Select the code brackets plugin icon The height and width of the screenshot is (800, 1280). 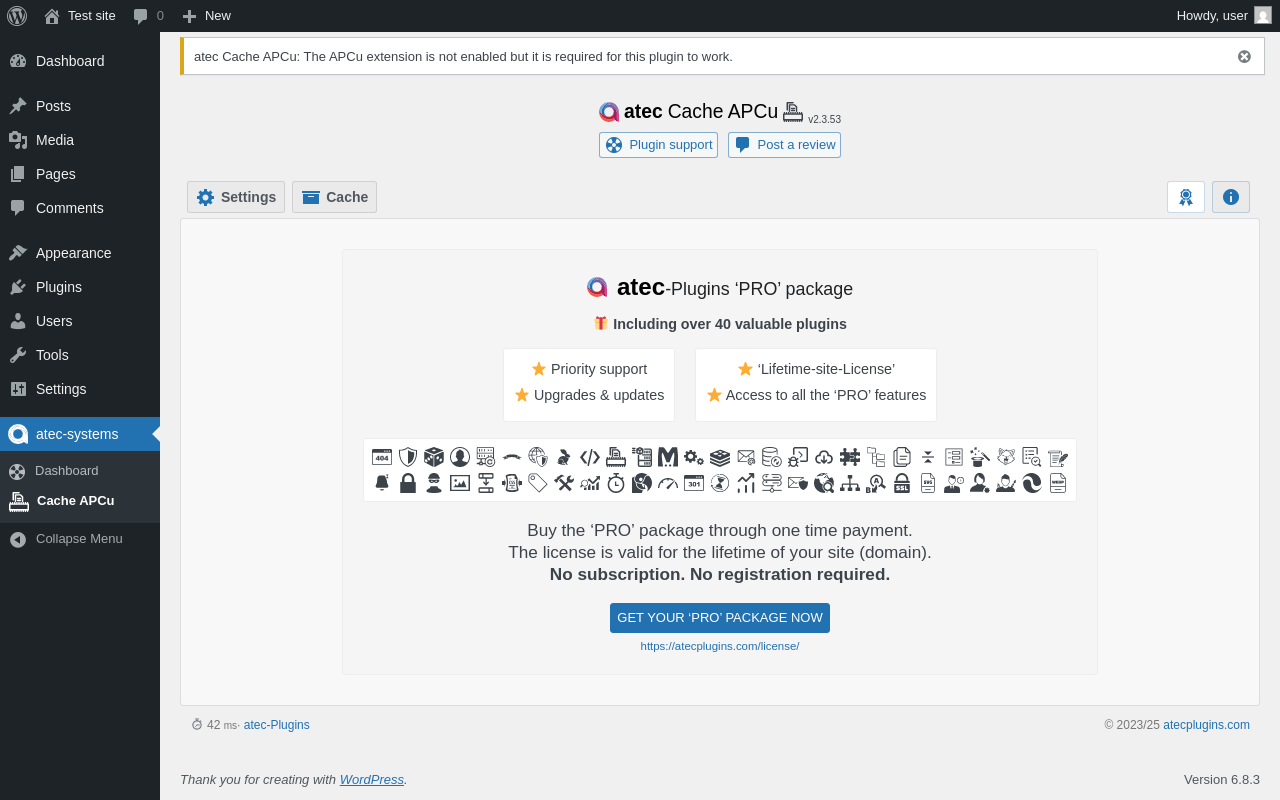pos(590,457)
